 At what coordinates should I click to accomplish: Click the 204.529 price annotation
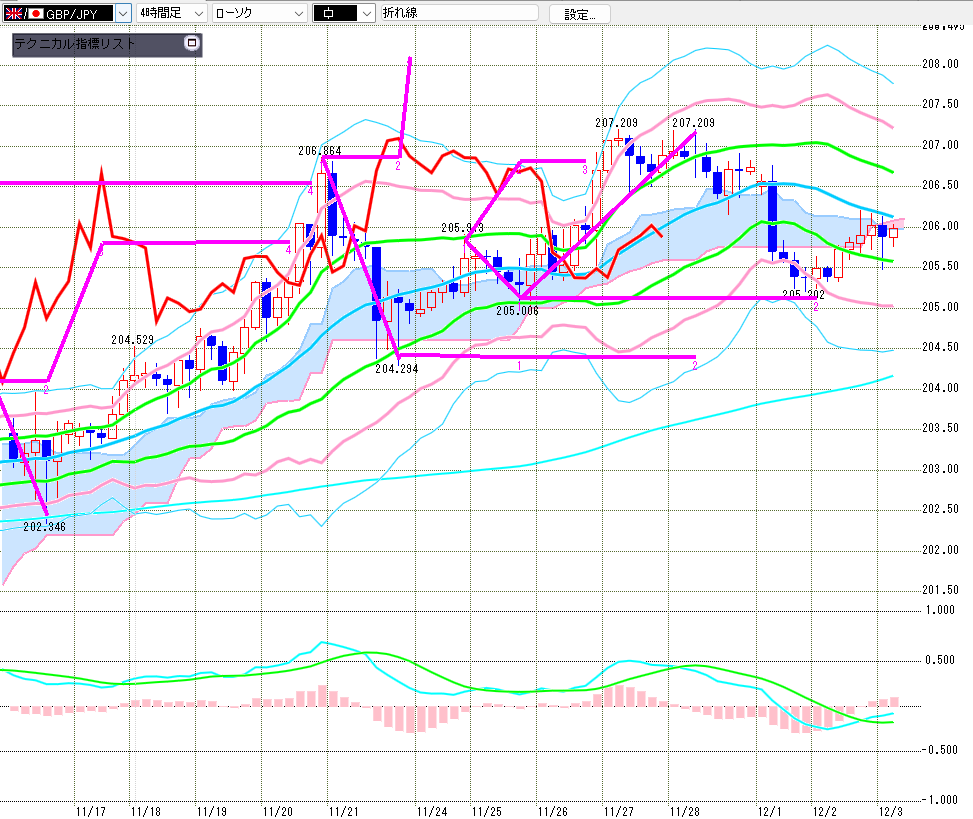click(132, 340)
